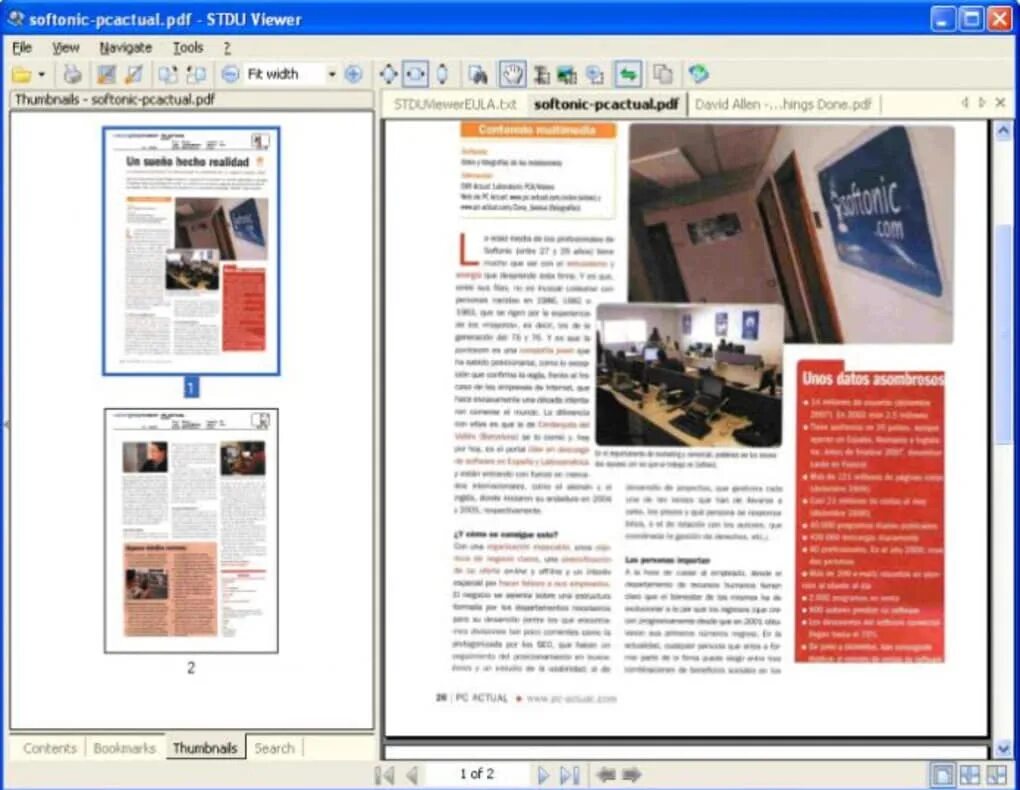
Task: Switch to the Search panel tab
Action: 275,748
